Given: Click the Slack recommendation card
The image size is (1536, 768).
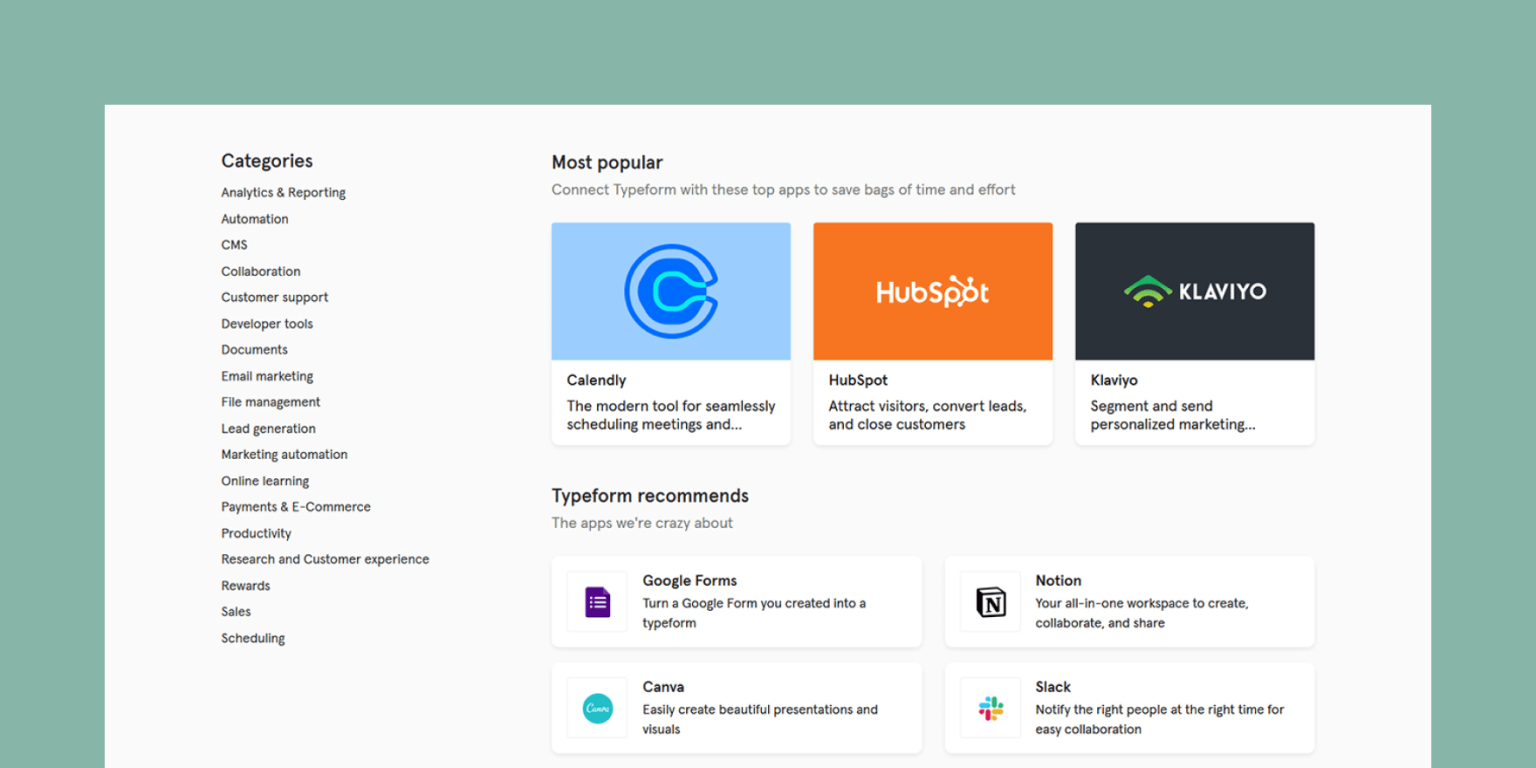Looking at the screenshot, I should point(1128,707).
